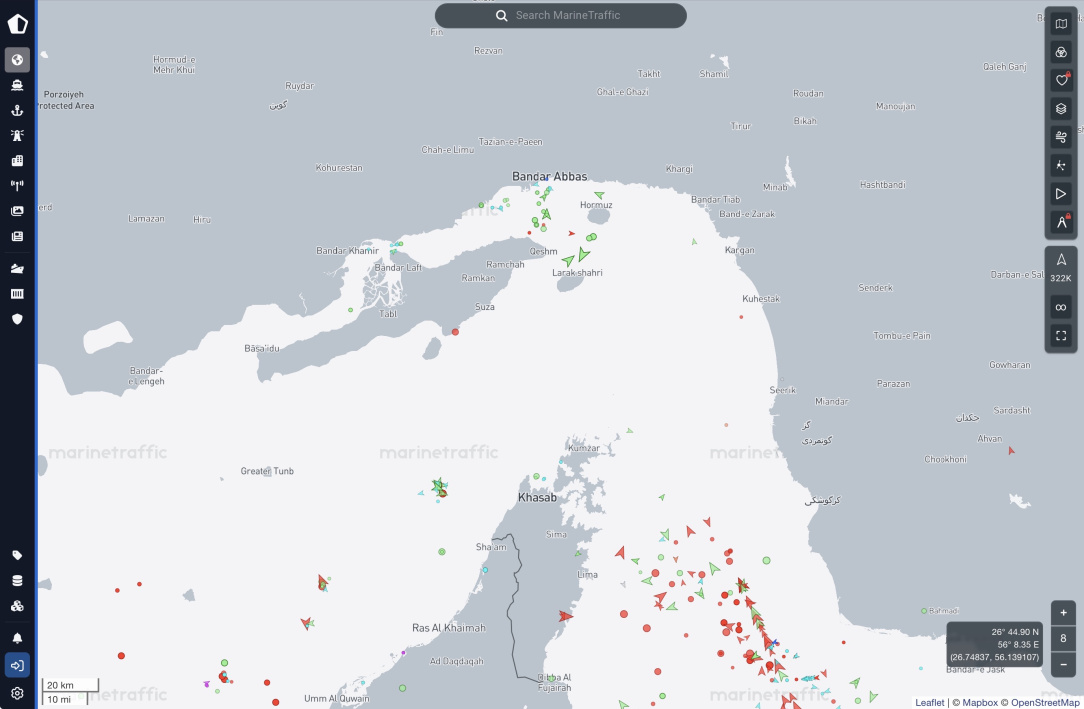Click the Kuhestak label
The height and width of the screenshot is (709, 1084).
(761, 299)
